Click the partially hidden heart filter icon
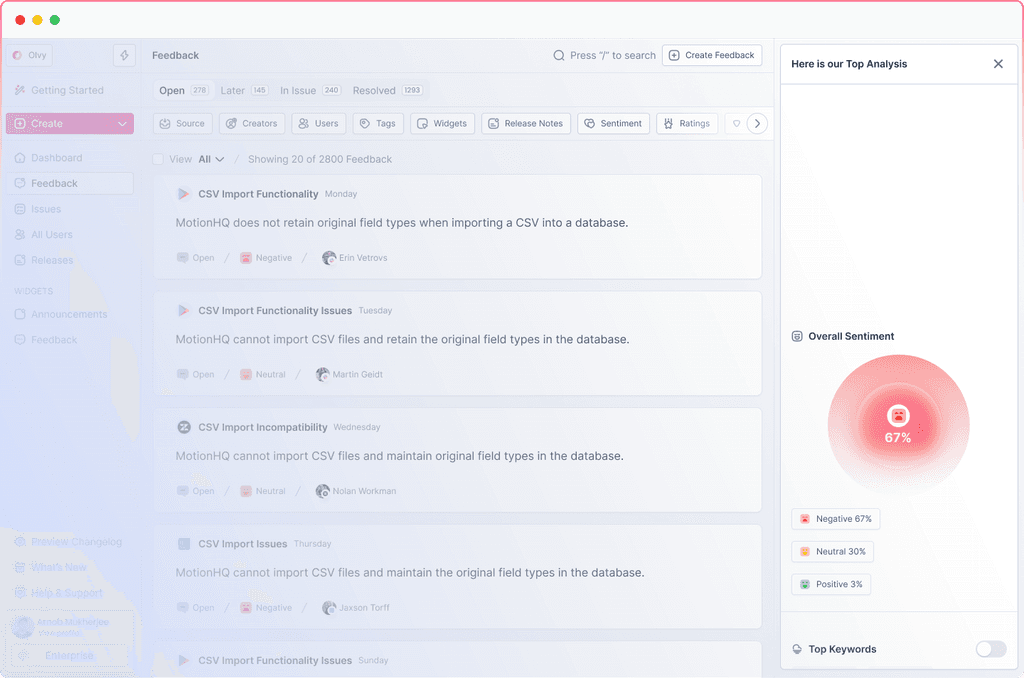 coord(736,123)
